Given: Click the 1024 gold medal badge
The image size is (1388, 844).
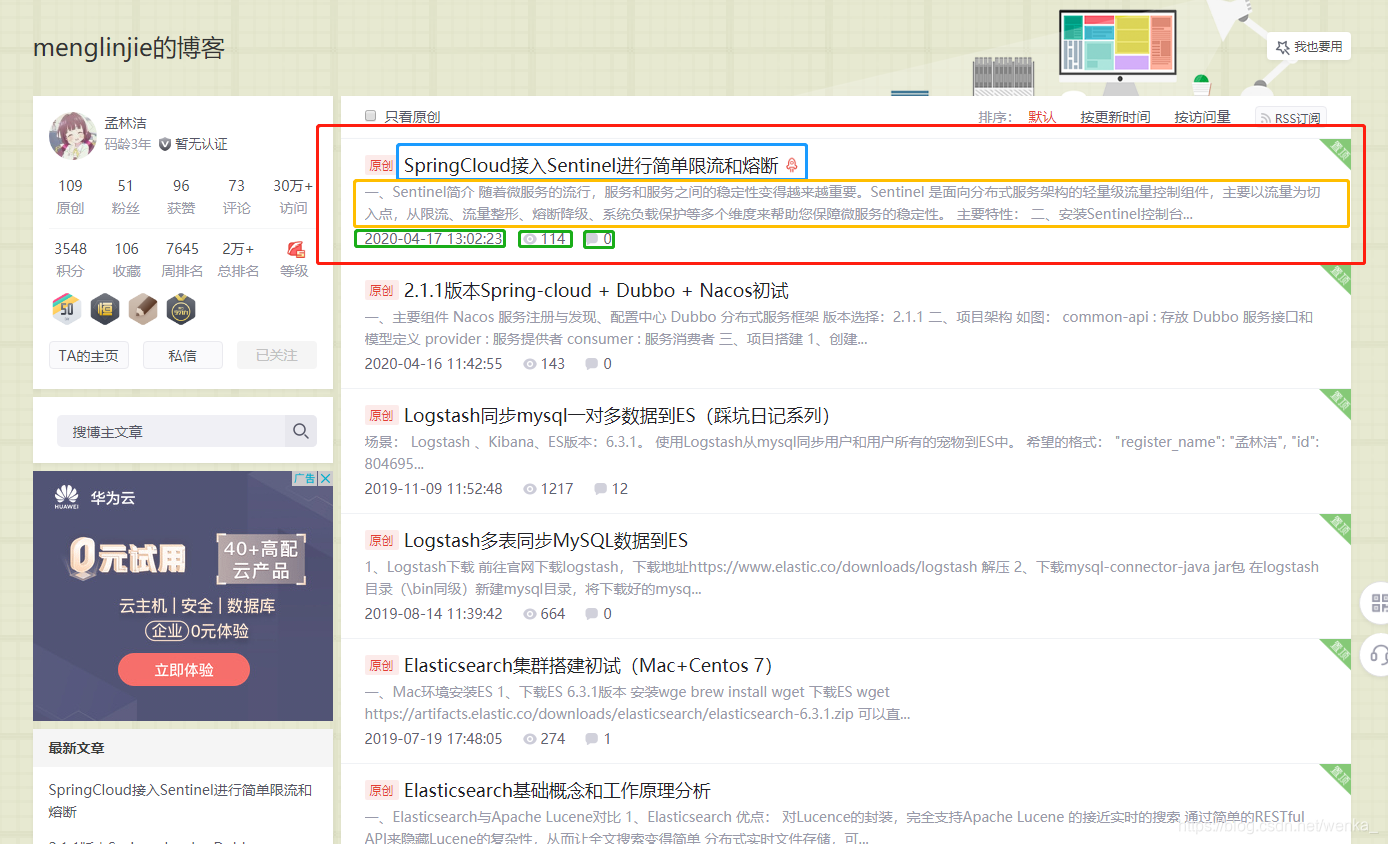Looking at the screenshot, I should [181, 309].
